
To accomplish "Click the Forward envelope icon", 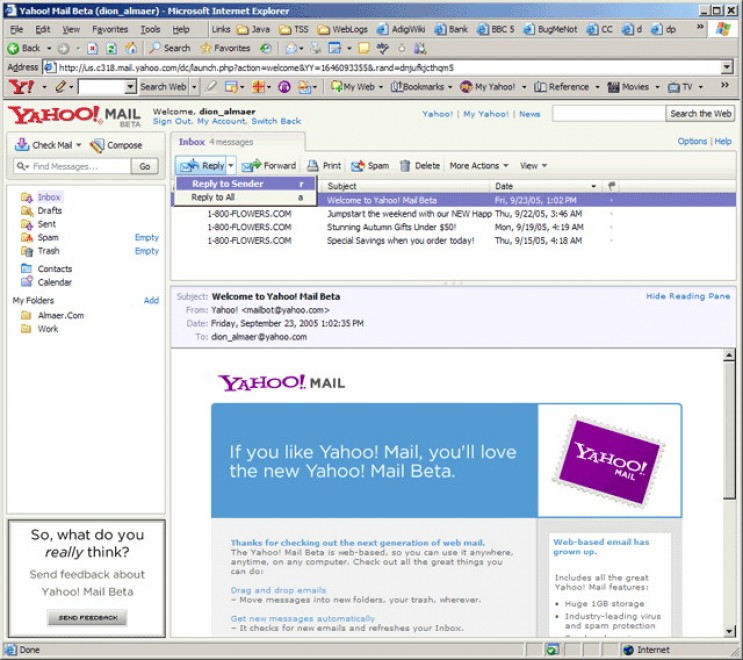I will point(251,165).
